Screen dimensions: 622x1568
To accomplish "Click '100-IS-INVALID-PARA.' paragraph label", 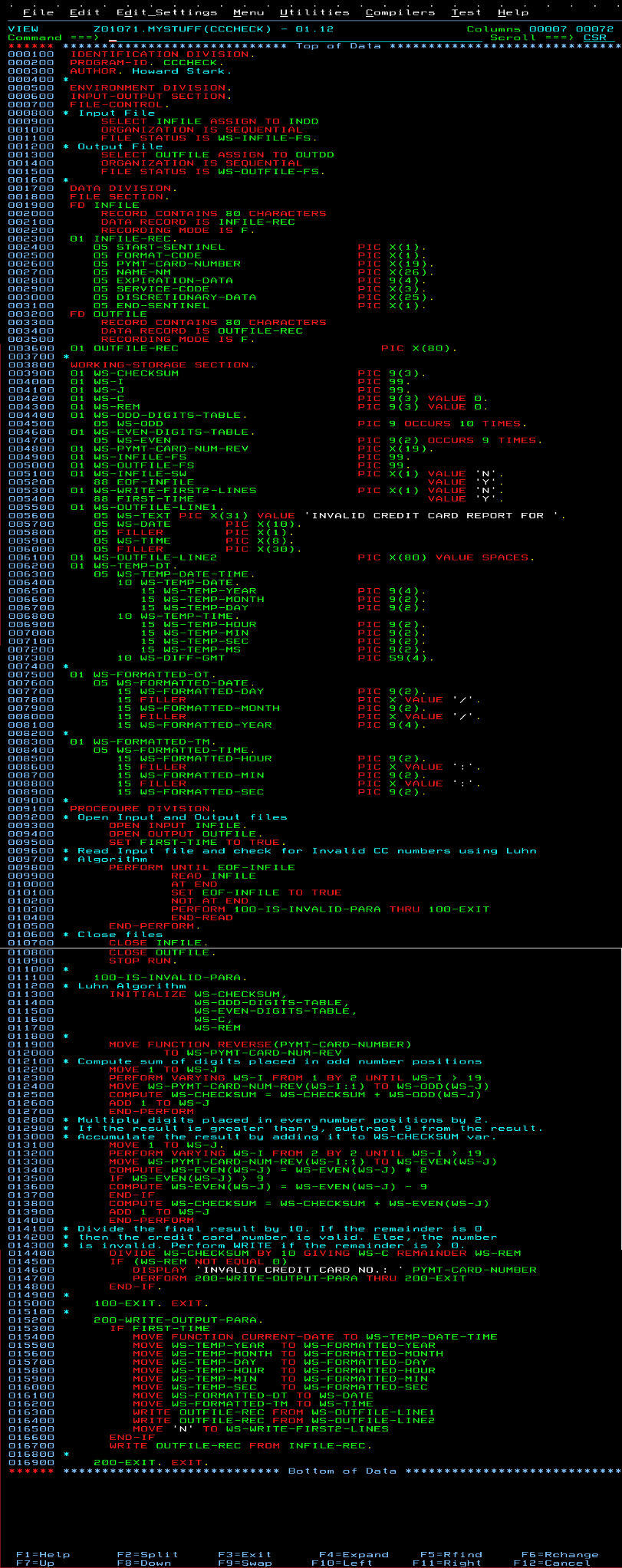I will tap(171, 977).
